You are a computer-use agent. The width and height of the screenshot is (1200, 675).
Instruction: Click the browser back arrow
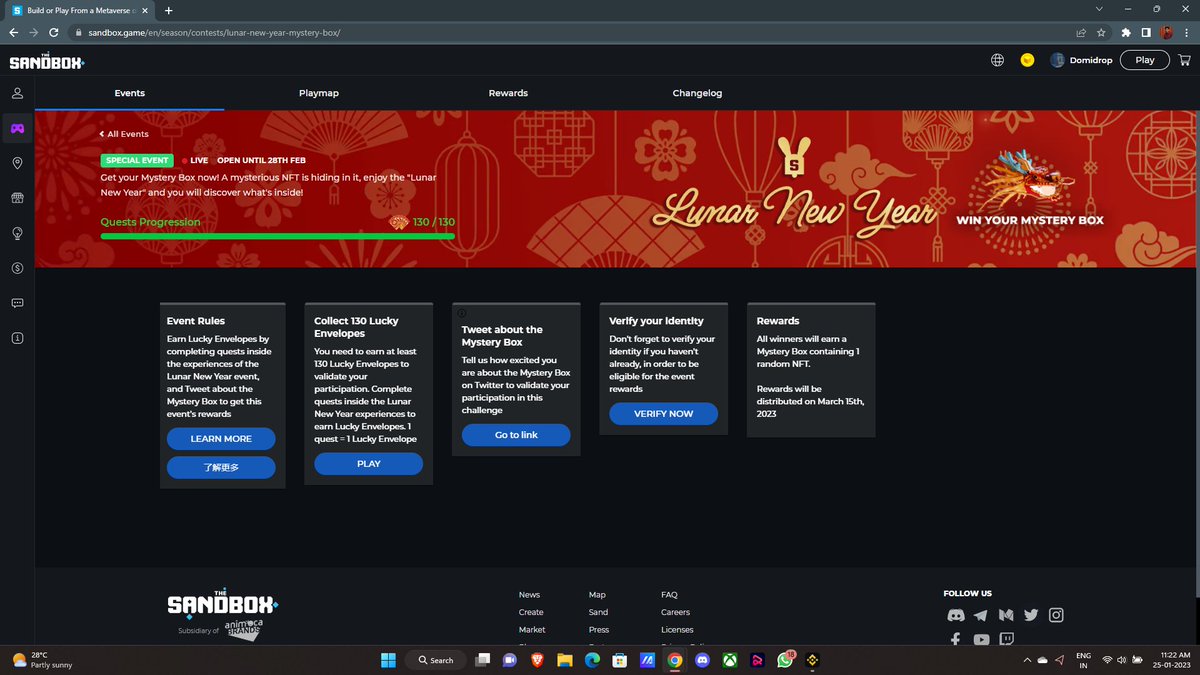click(x=14, y=32)
